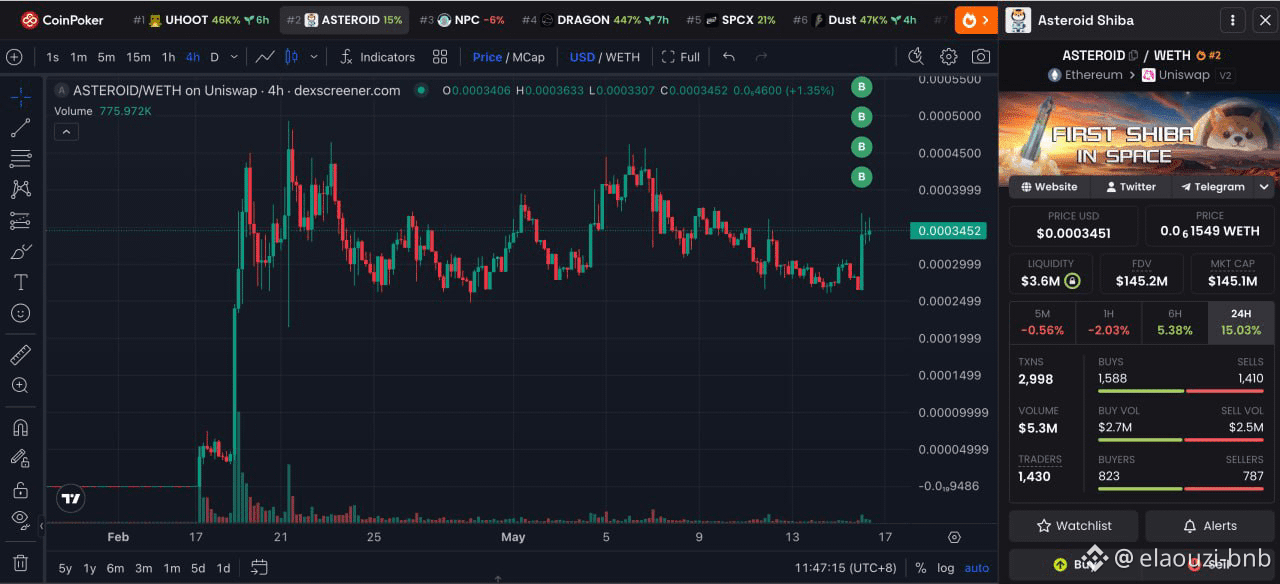Open the Telegram link

[1212, 187]
